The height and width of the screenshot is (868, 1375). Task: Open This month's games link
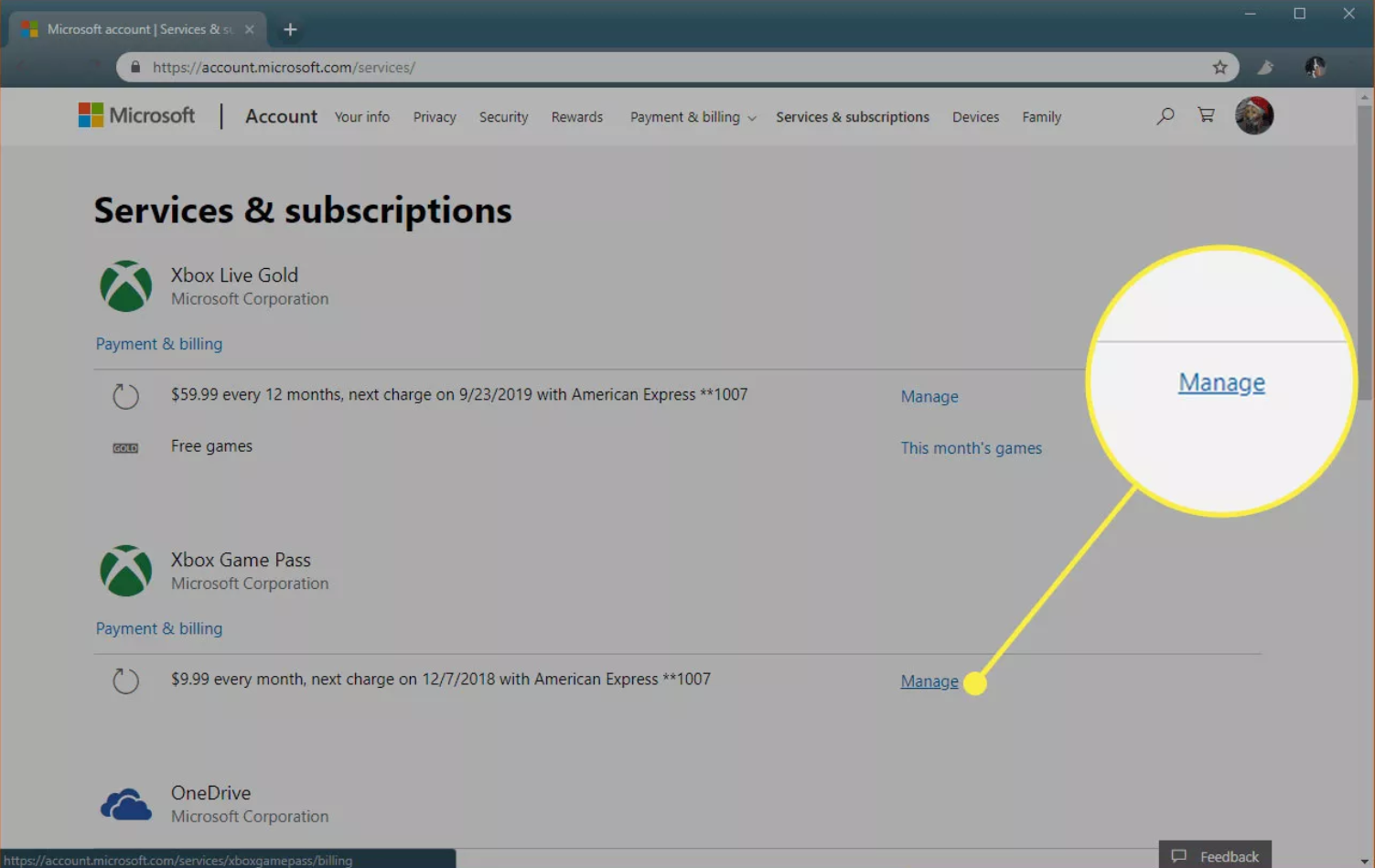click(x=971, y=448)
